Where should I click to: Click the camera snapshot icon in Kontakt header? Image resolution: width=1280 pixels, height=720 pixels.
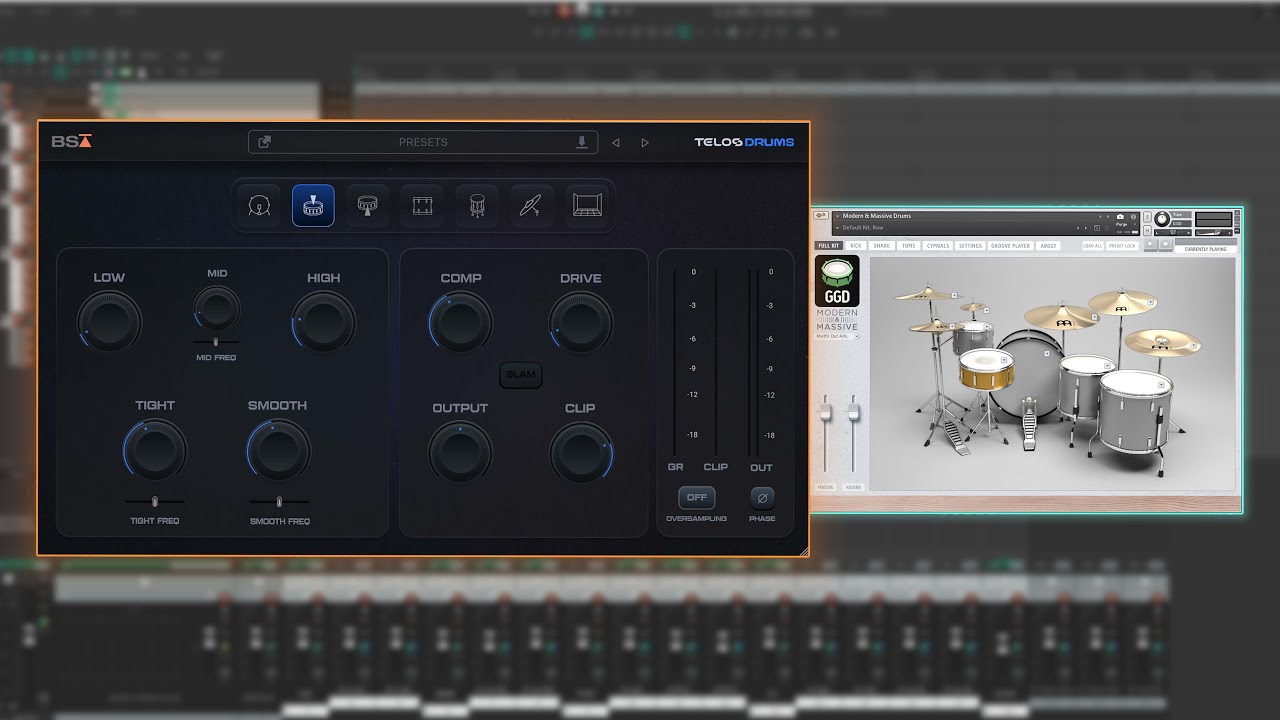(1120, 217)
